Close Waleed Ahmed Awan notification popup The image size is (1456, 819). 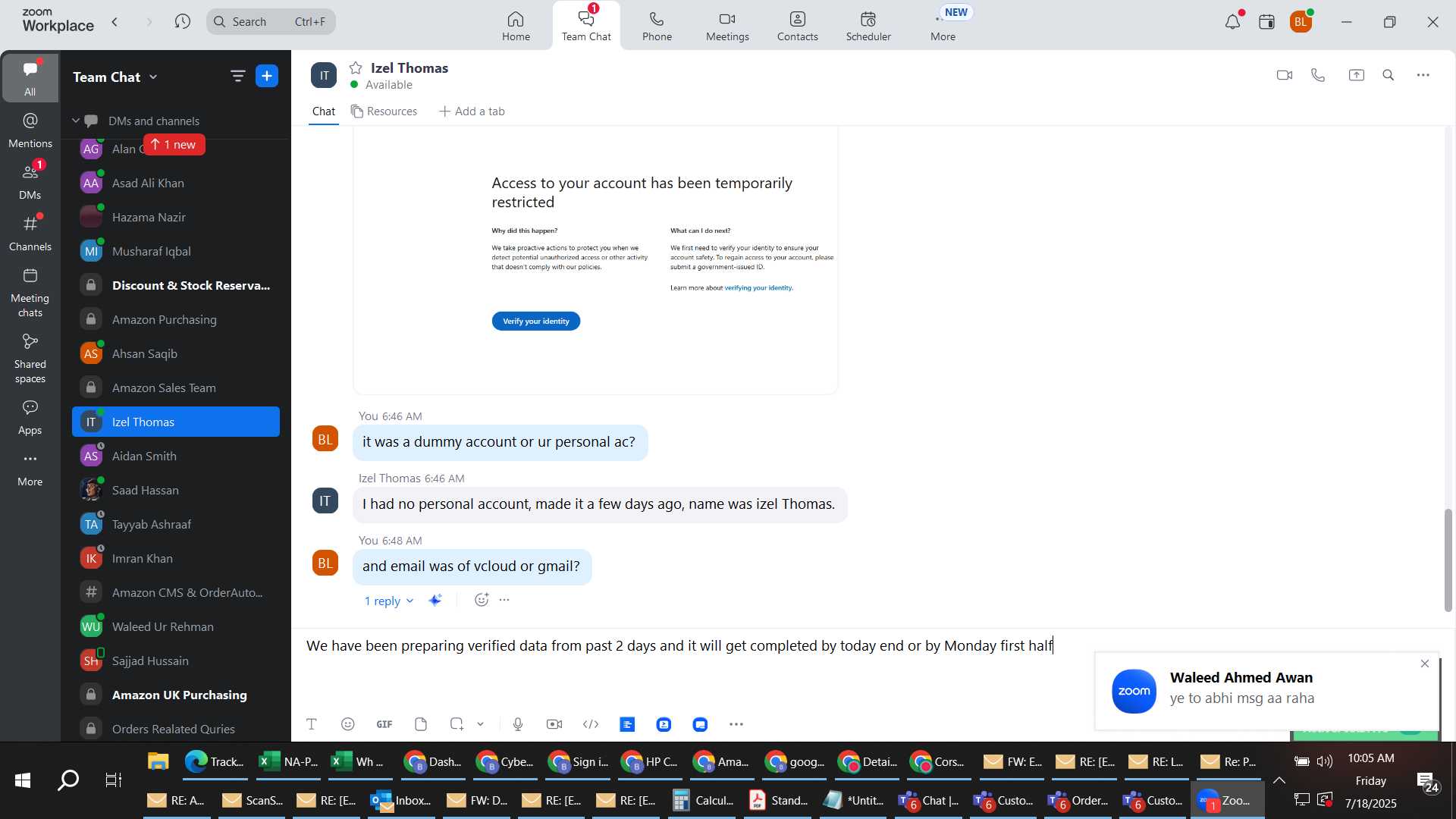tap(1425, 664)
